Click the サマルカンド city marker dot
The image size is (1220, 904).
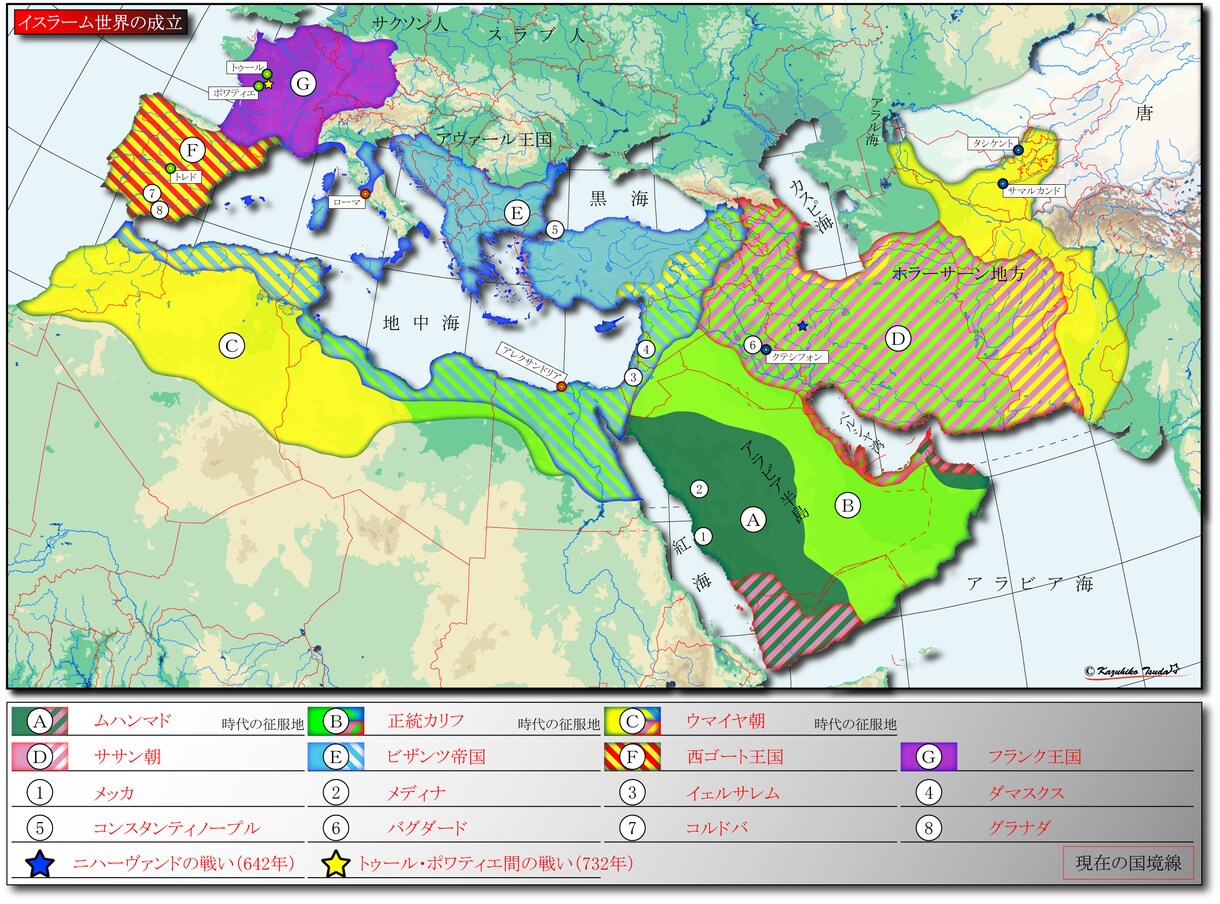pyautogui.click(x=1001, y=183)
